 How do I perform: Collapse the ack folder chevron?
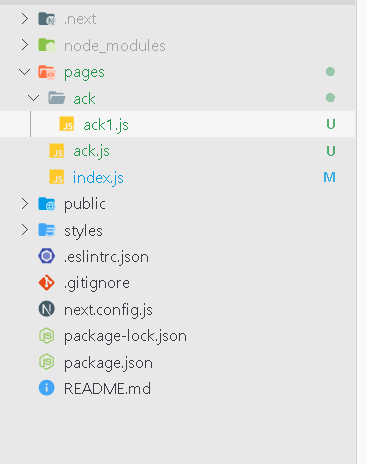(x=34, y=98)
